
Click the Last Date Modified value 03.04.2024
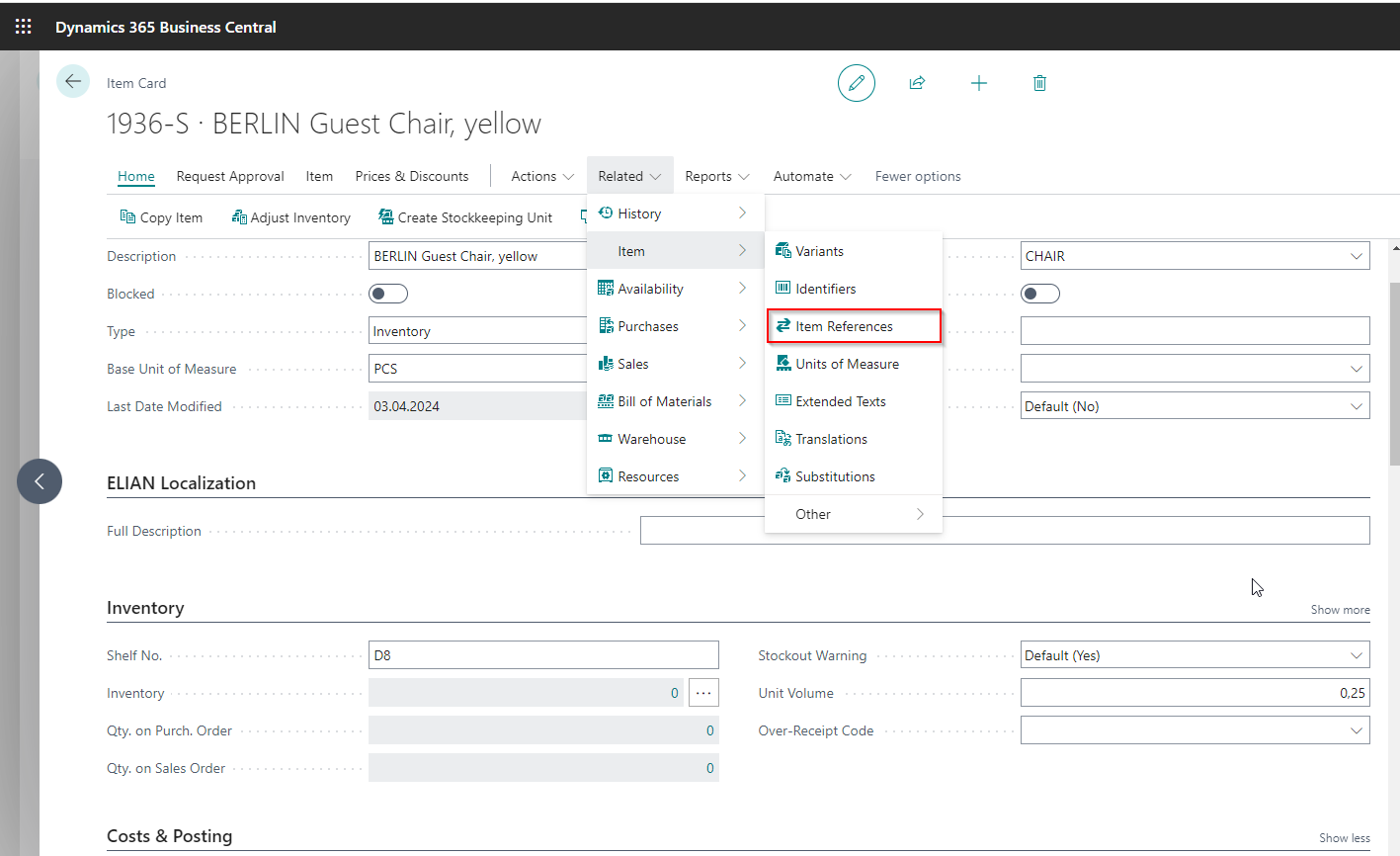tap(406, 406)
